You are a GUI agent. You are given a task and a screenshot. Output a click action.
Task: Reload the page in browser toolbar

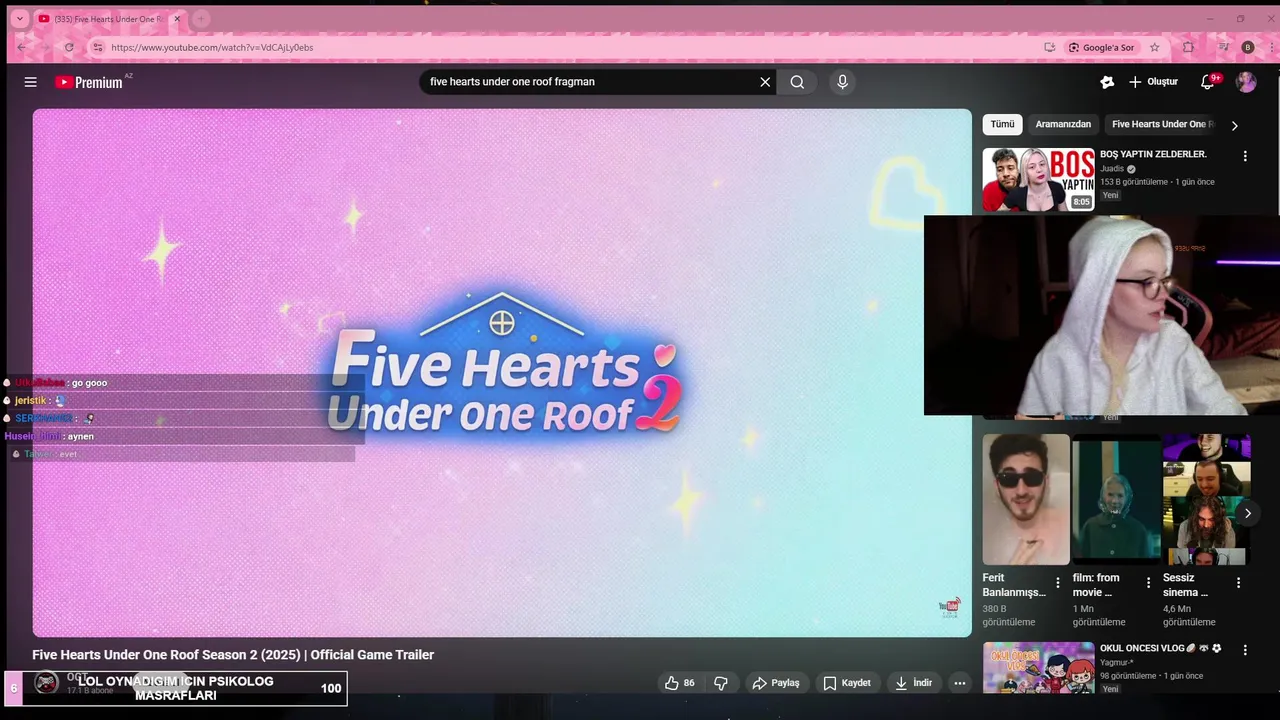pos(69,47)
